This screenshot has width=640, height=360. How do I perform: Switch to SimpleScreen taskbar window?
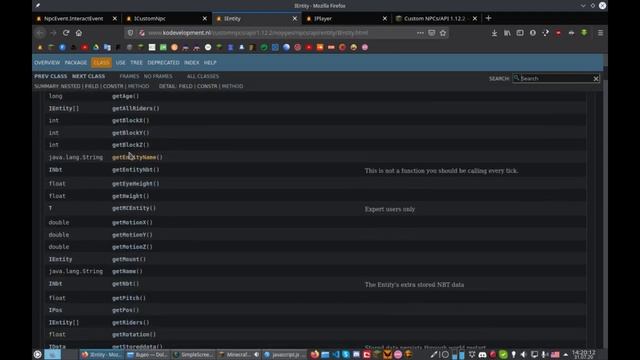[x=193, y=354]
